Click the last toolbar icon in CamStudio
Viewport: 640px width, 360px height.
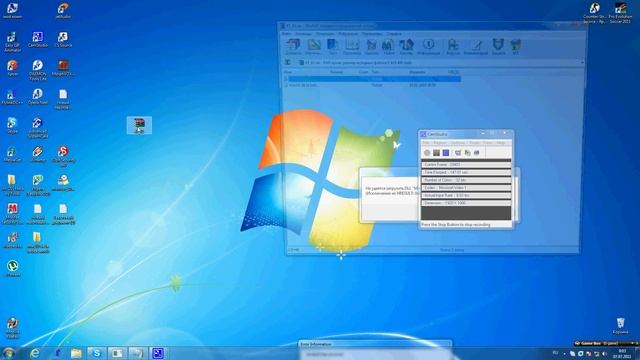477,153
